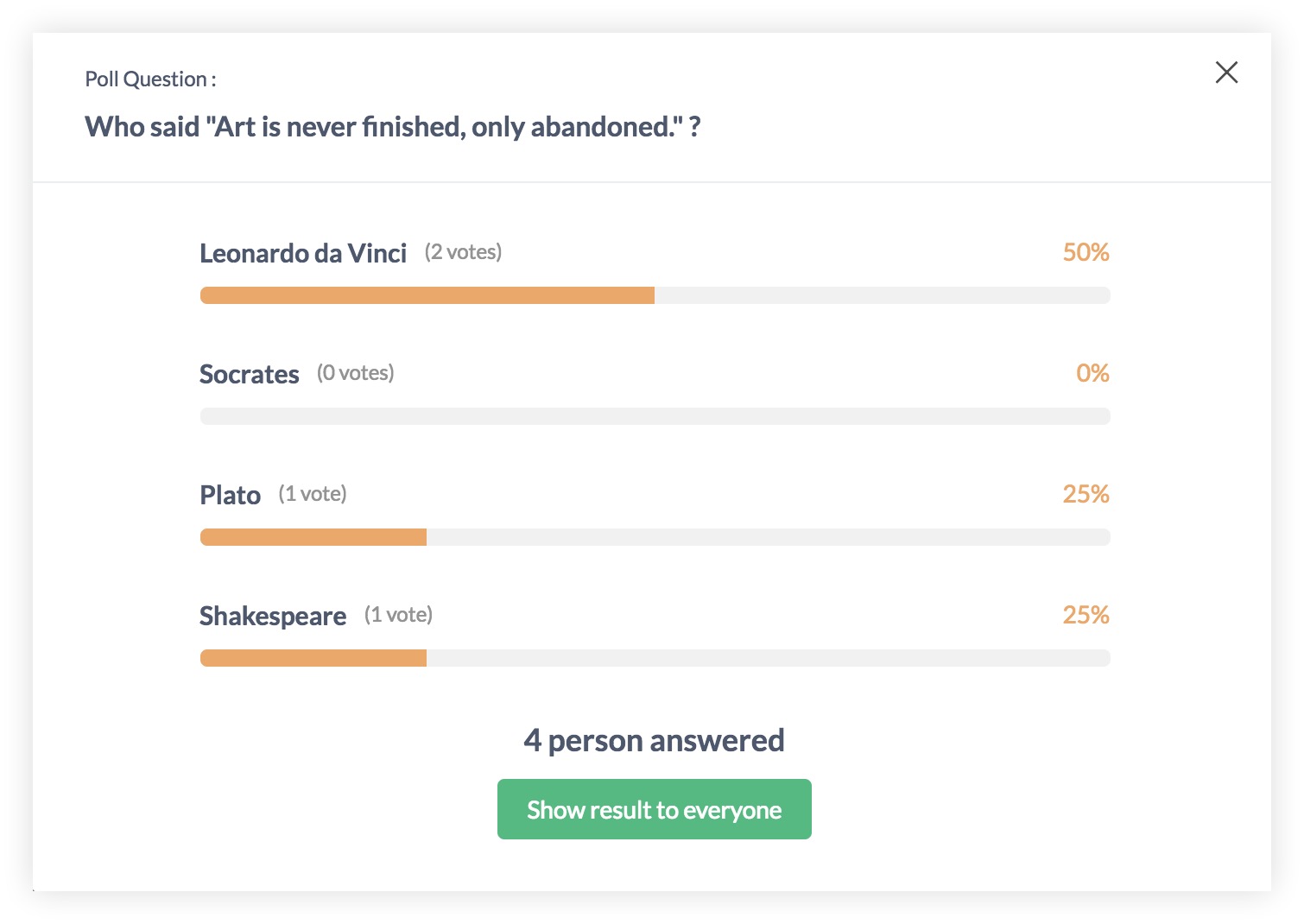Viewport: 1304px width, 924px height.
Task: Close the poll results dialog
Action: tap(1226, 73)
